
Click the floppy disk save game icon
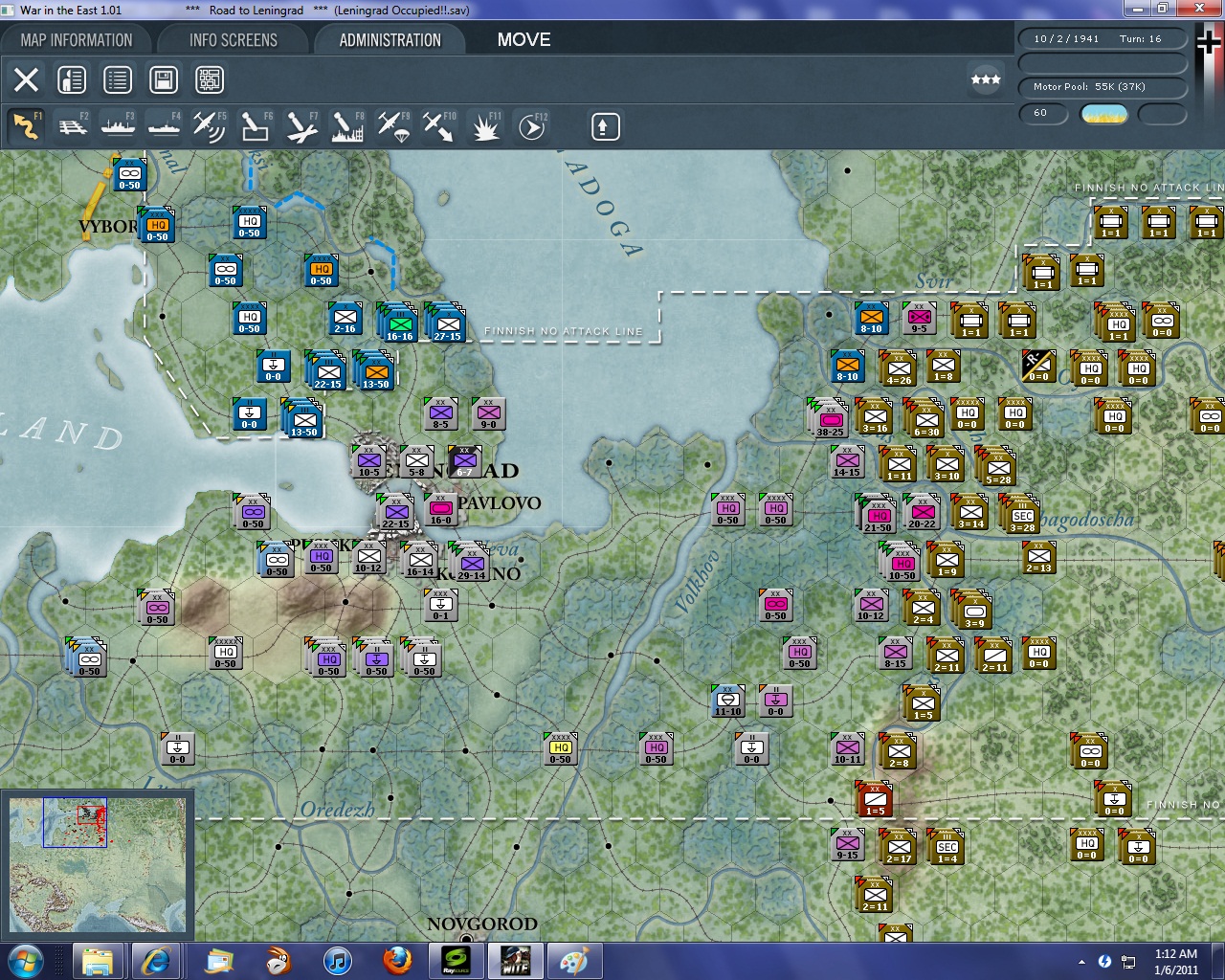(x=164, y=79)
